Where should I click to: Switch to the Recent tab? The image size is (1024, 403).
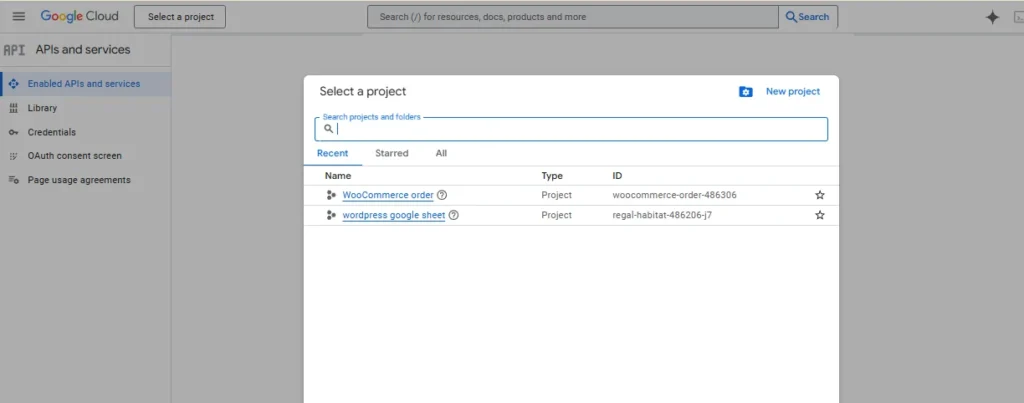332,153
